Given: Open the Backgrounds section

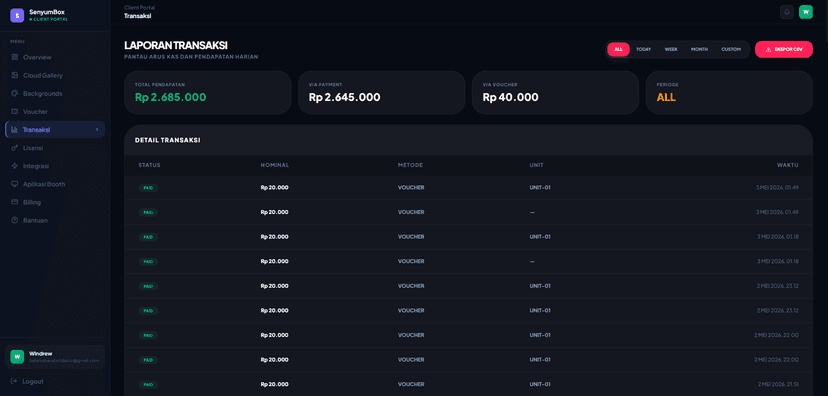Looking at the screenshot, I should [55, 93].
